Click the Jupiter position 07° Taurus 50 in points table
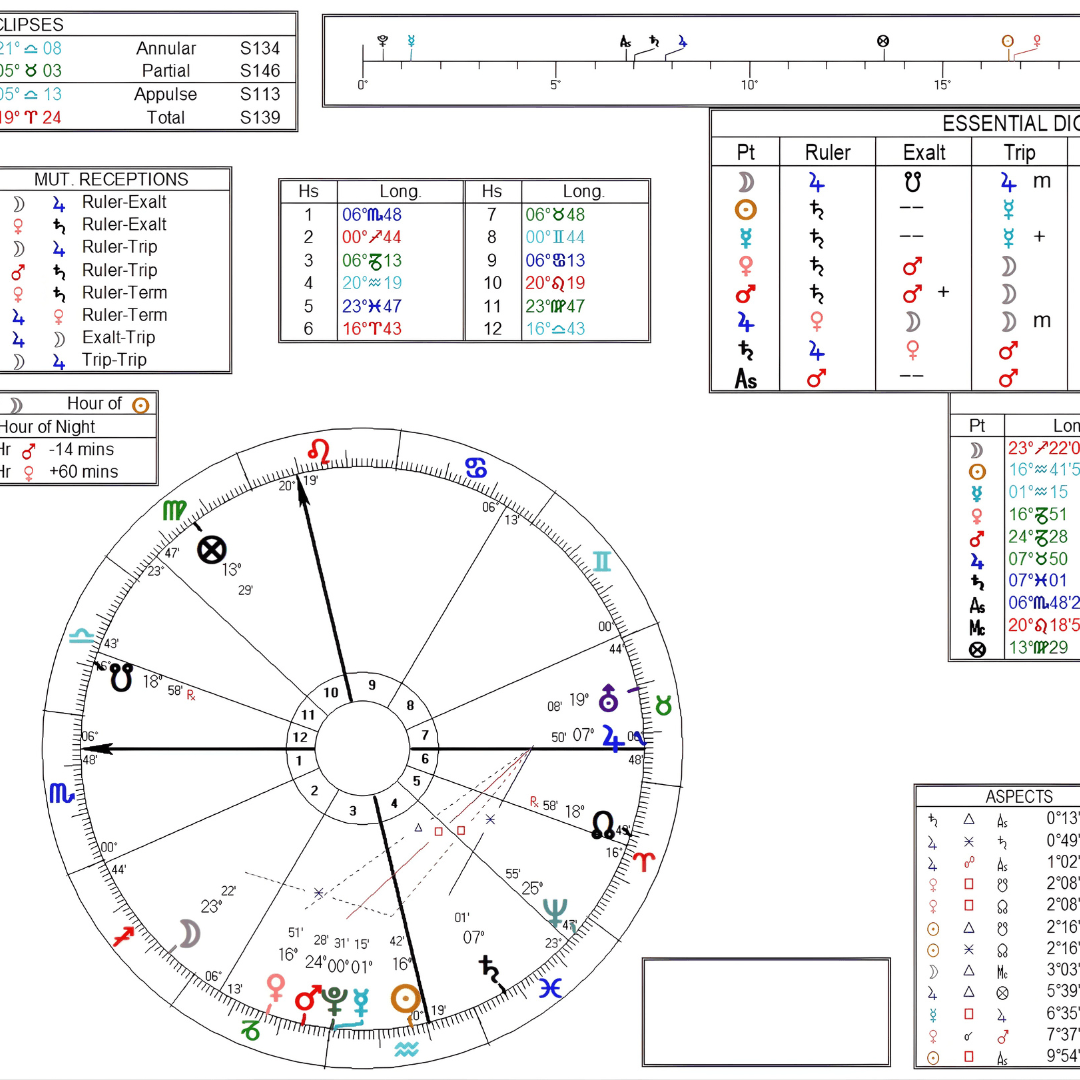This screenshot has width=1080, height=1080. click(x=1038, y=559)
